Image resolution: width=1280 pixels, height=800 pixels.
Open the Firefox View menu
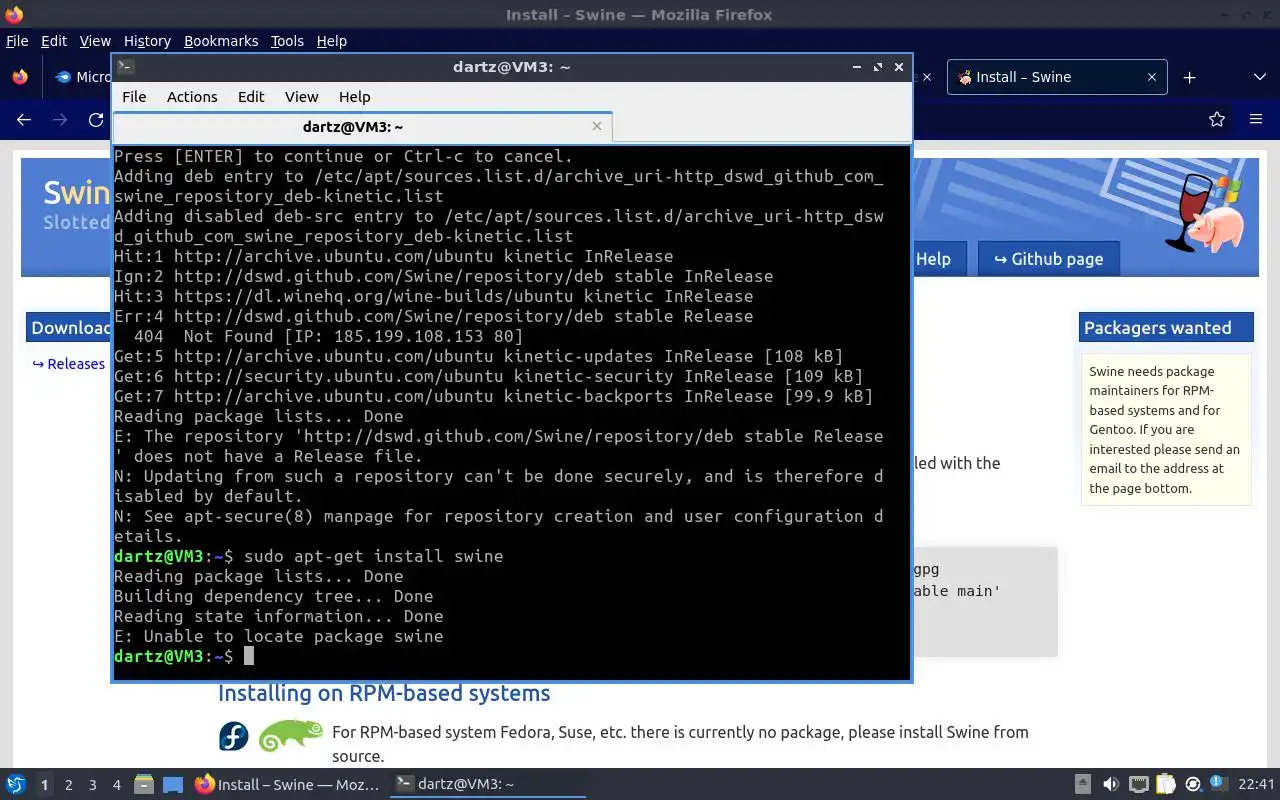click(x=95, y=41)
